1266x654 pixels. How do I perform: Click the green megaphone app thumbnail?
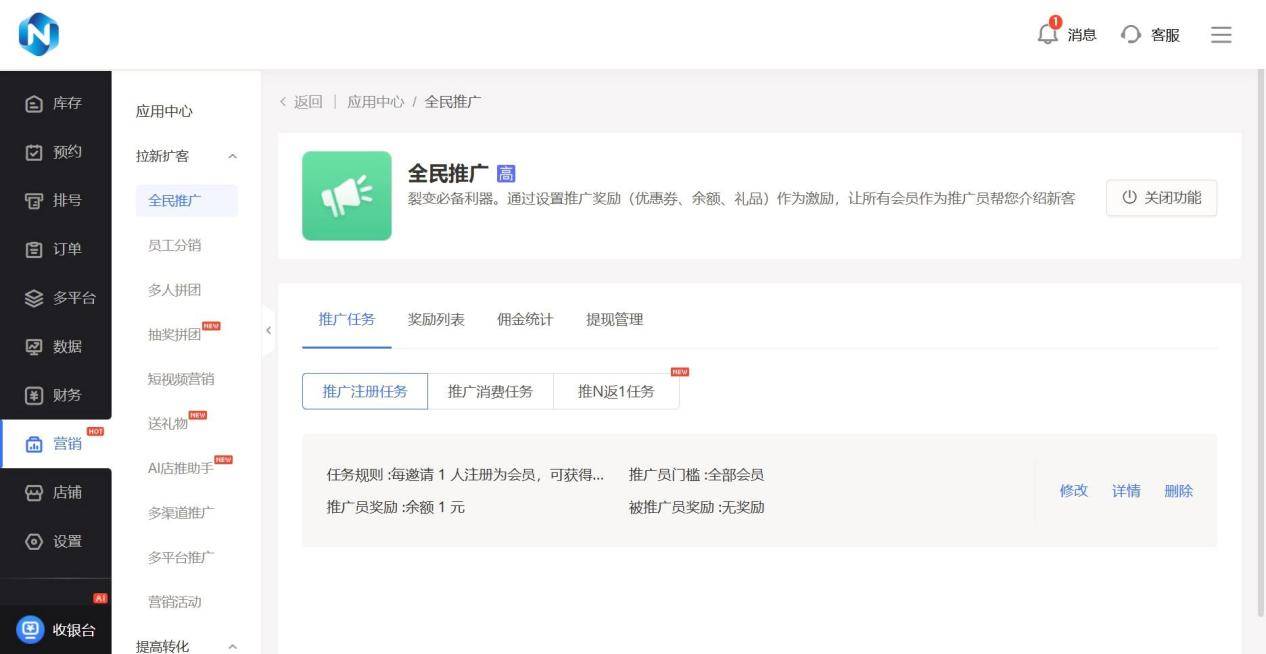coord(347,196)
